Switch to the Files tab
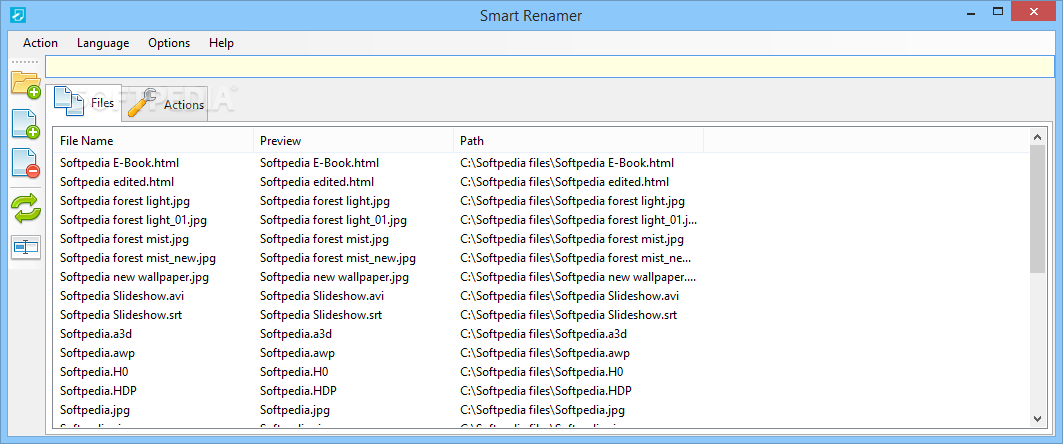 point(84,102)
